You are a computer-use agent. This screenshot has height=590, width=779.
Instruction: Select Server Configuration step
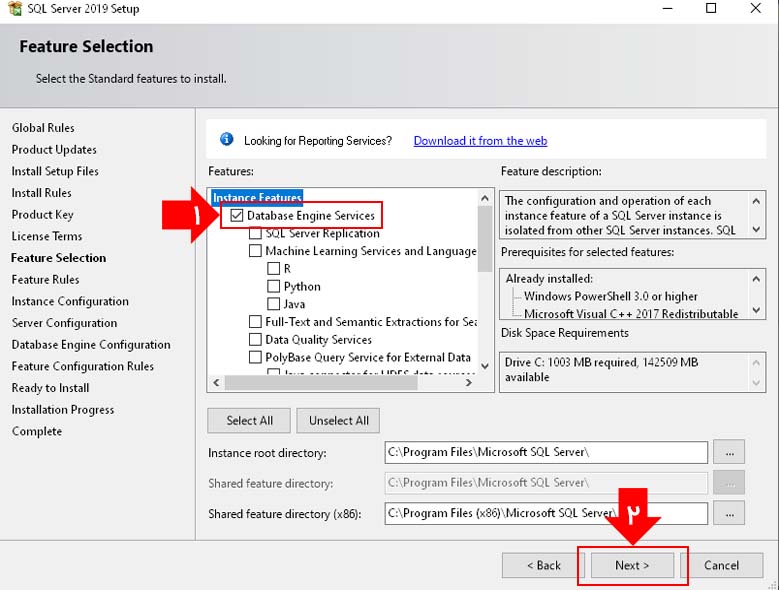(x=65, y=323)
